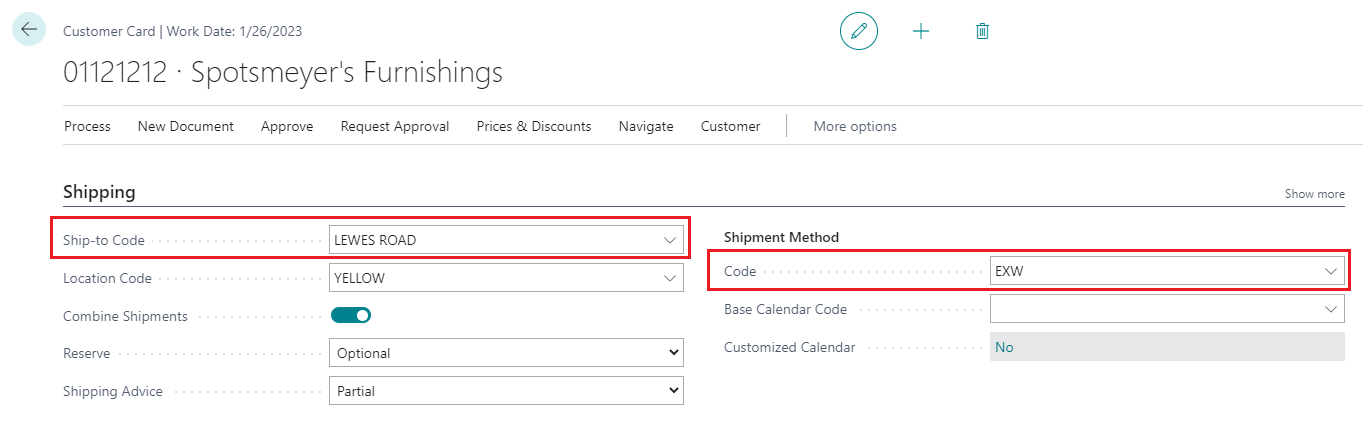Open the Shipment Method Code dropdown
The image size is (1363, 432).
1330,271
